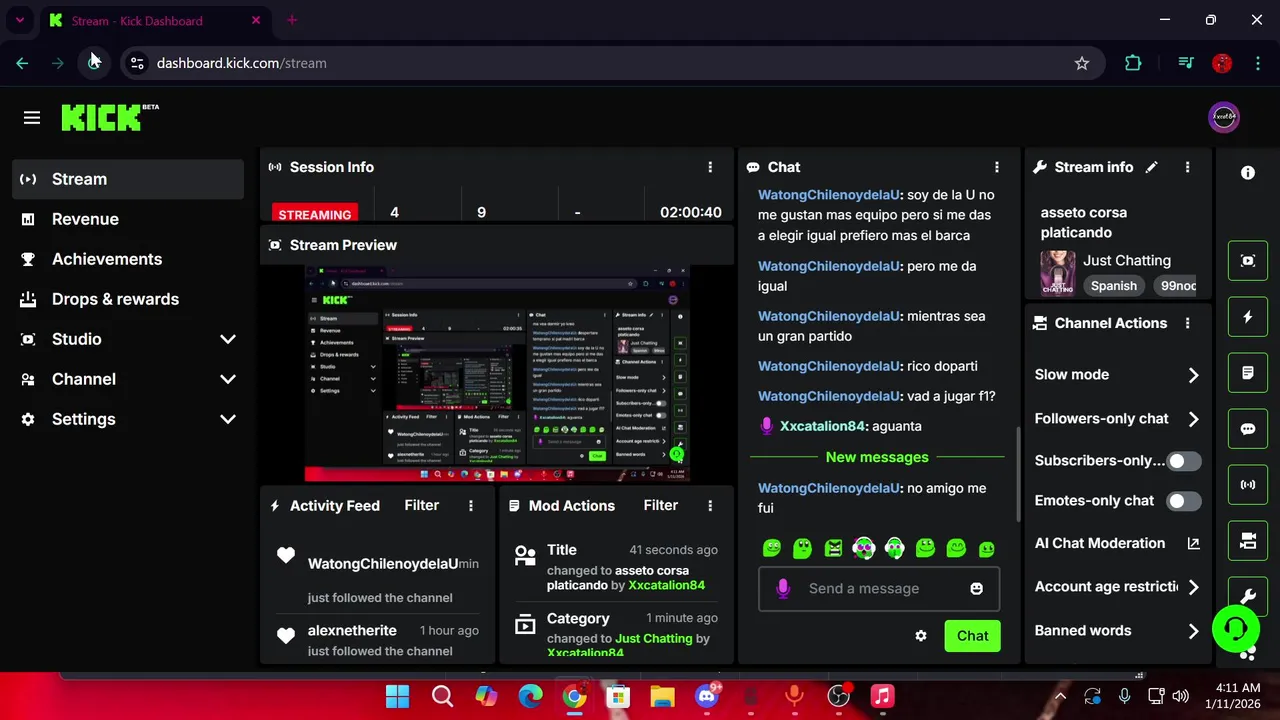Click Just Chatting category in Stream info
Viewport: 1280px width, 720px height.
click(x=1127, y=260)
